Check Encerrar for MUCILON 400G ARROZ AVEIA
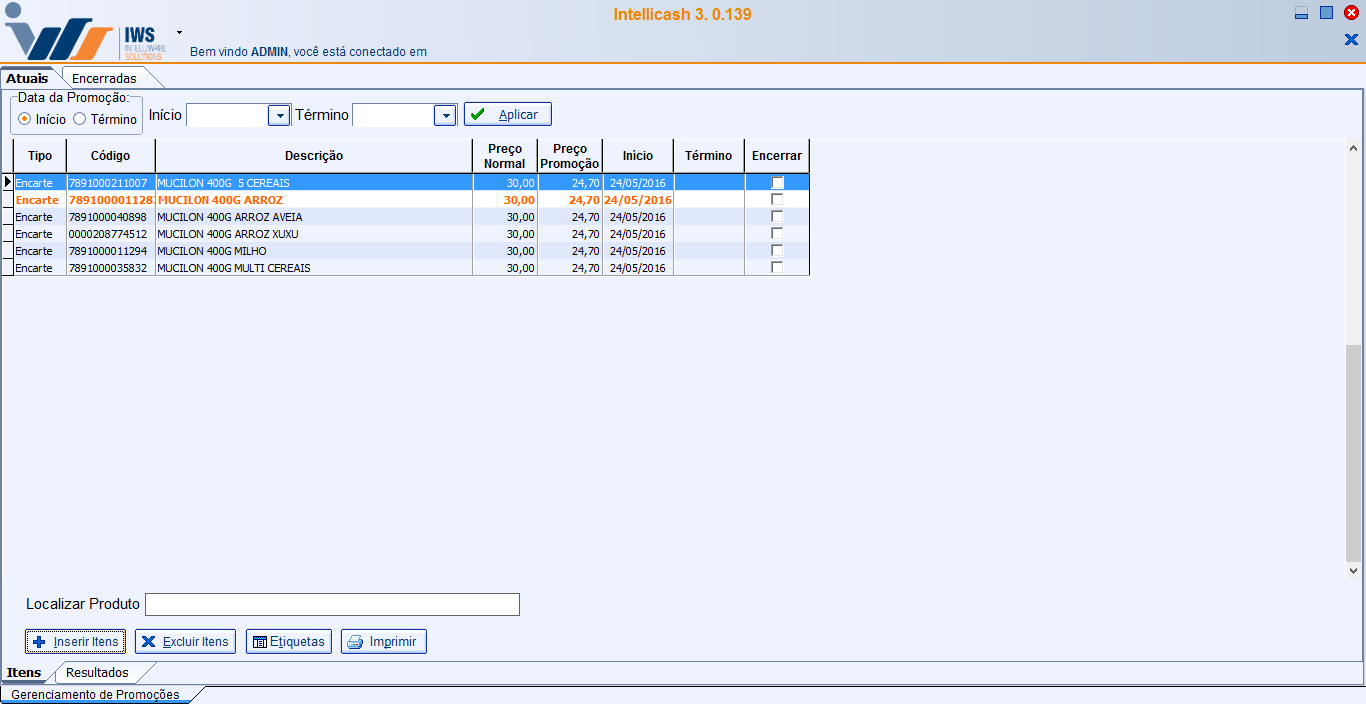The image size is (1366, 704). pyautogui.click(x=777, y=217)
